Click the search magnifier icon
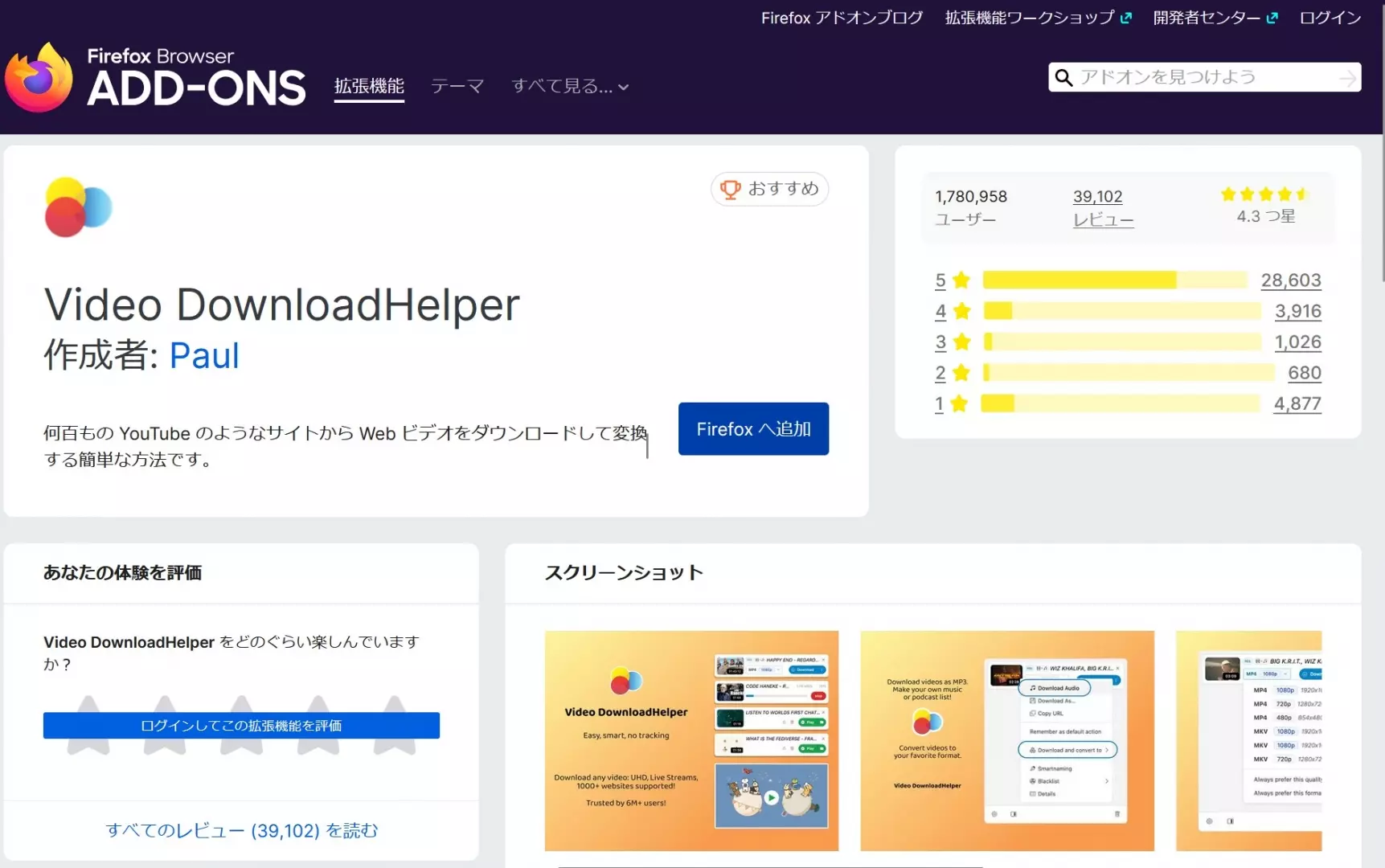Viewport: 1385px width, 868px height. click(1063, 77)
